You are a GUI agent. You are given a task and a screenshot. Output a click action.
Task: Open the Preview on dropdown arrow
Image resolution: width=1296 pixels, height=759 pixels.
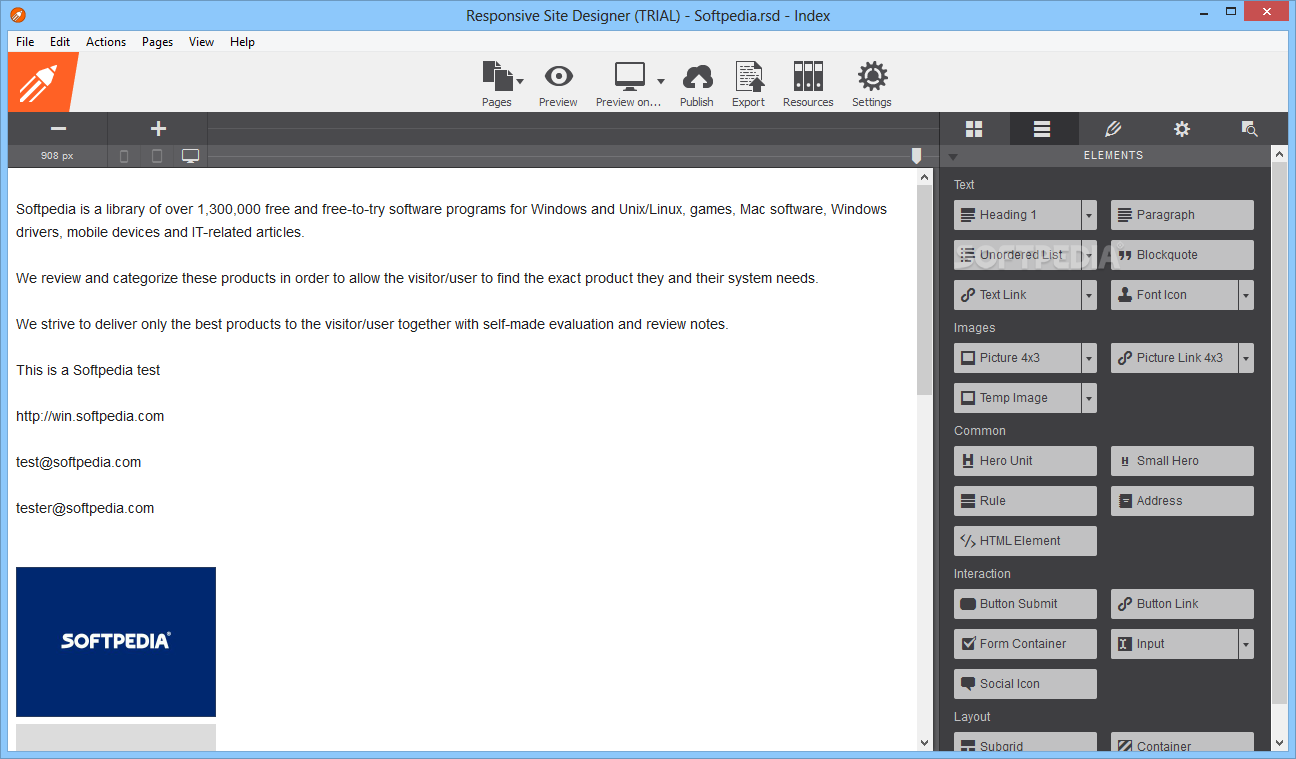pos(661,80)
